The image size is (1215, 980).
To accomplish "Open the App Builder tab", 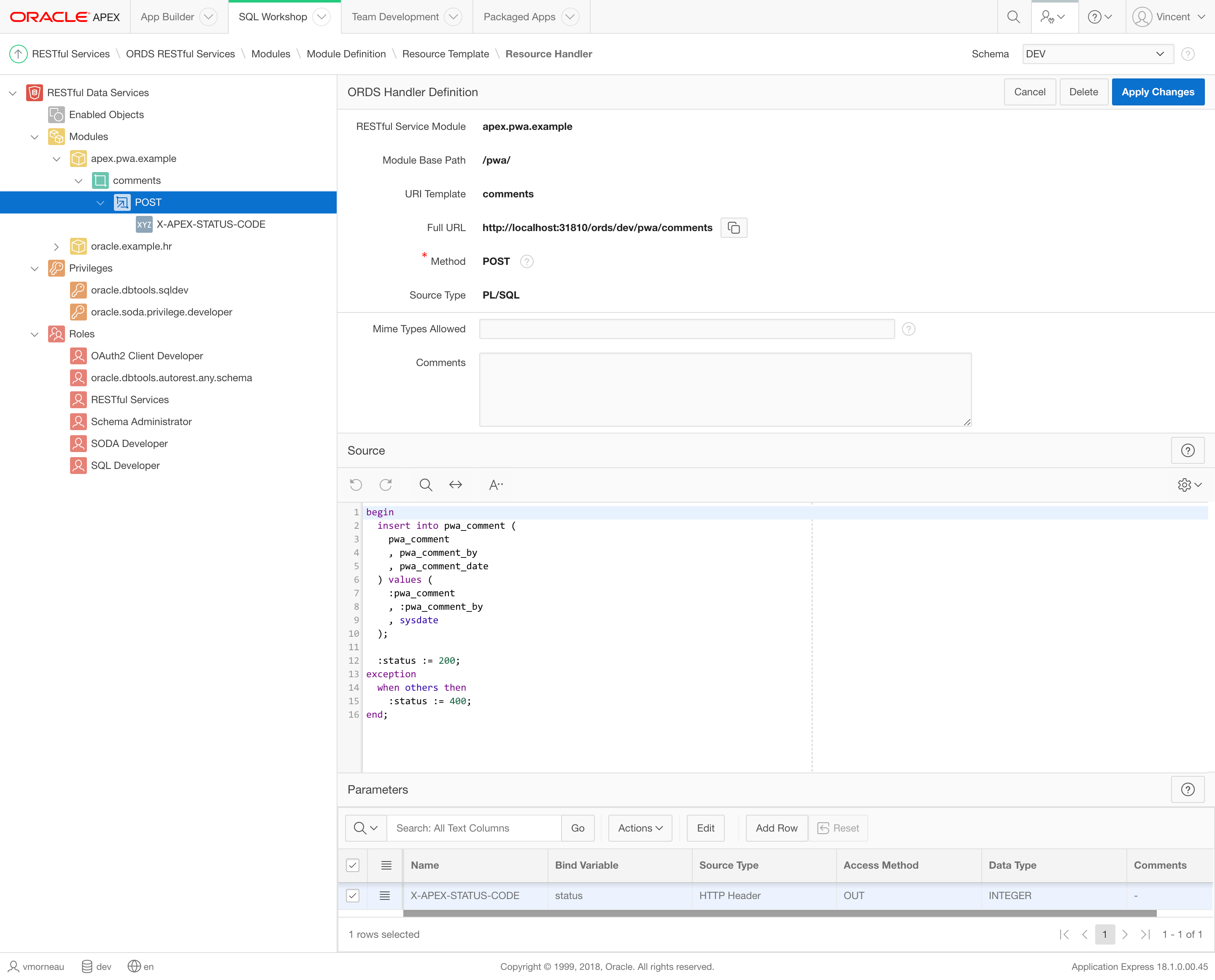I will [x=167, y=17].
